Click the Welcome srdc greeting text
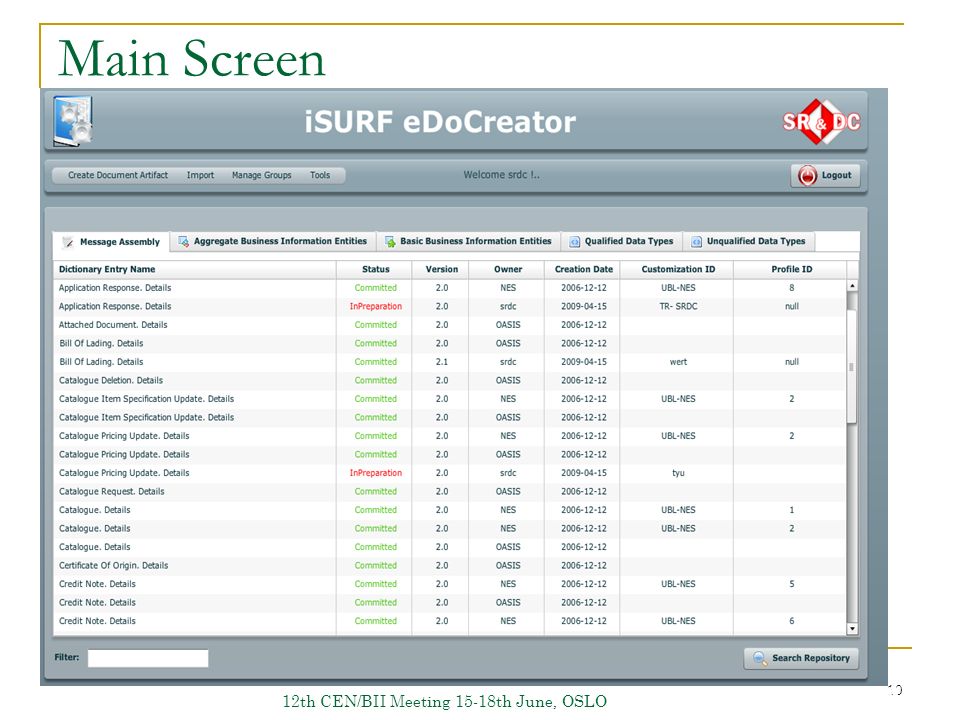The image size is (960, 720). 501,175
